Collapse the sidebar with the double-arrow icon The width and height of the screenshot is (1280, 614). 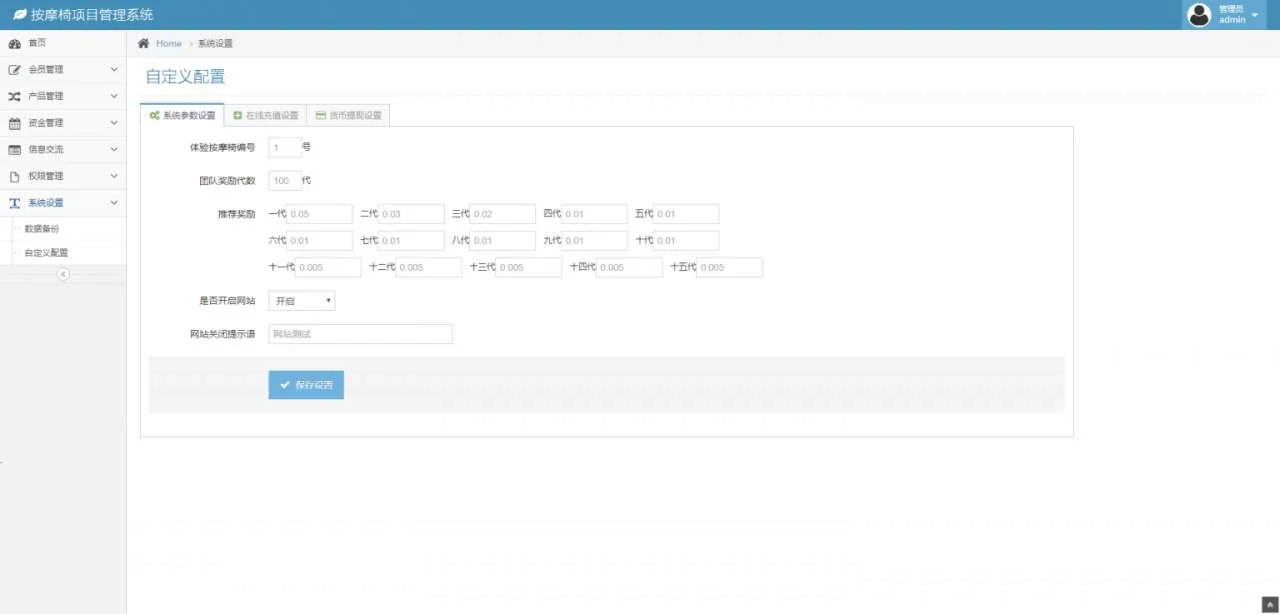63,274
